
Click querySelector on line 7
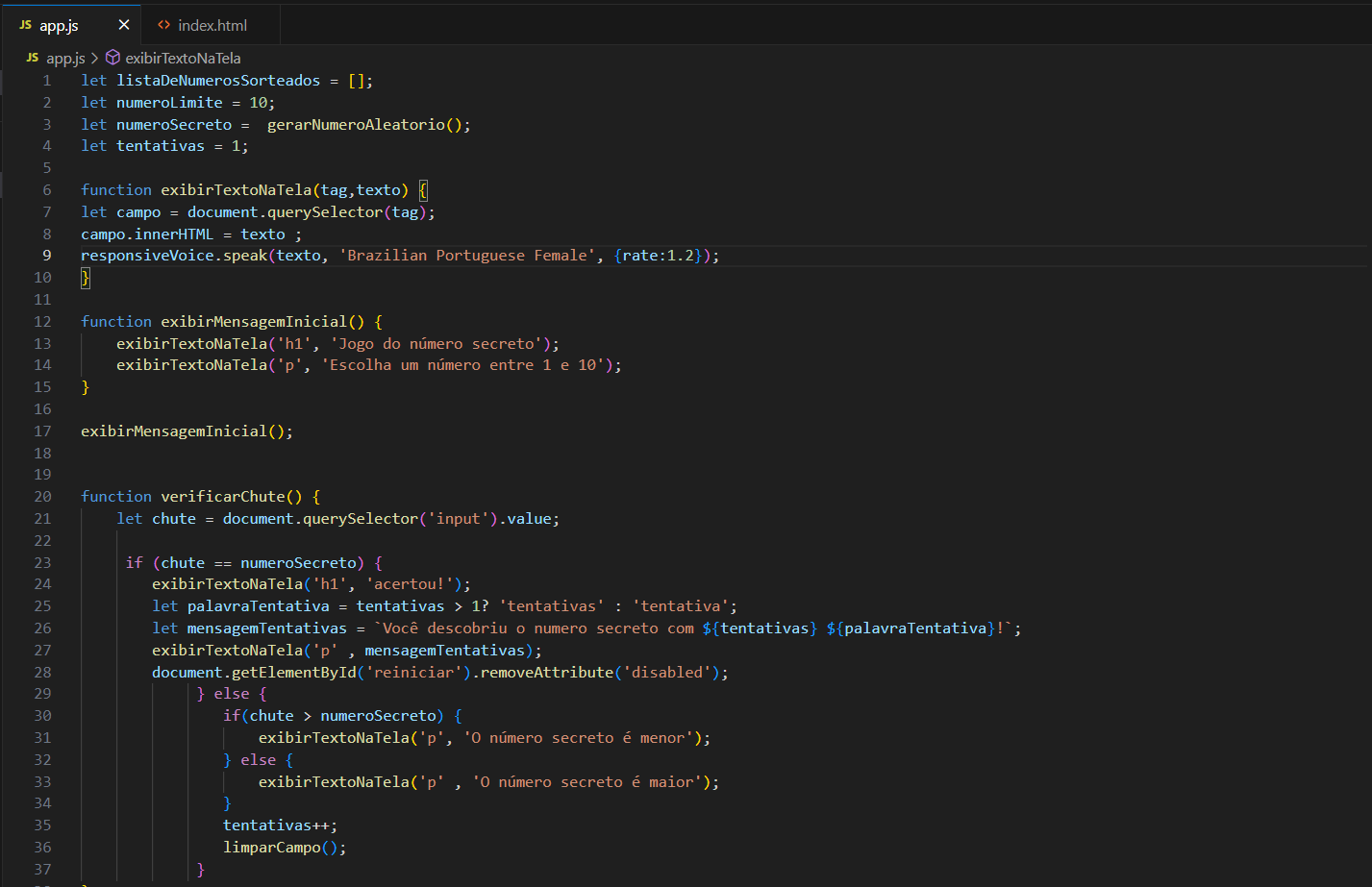[325, 212]
